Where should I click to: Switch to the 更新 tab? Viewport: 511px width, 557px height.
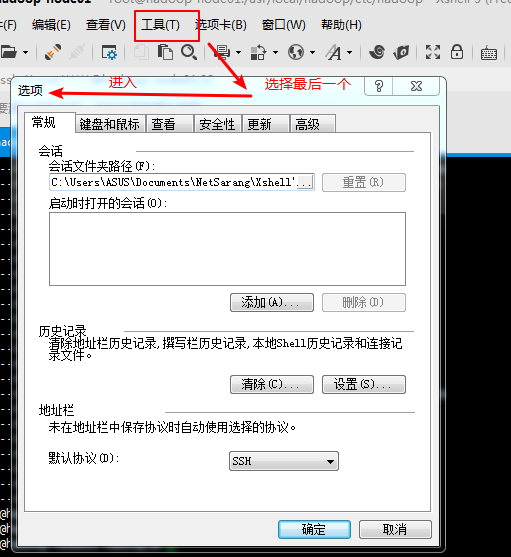point(266,124)
